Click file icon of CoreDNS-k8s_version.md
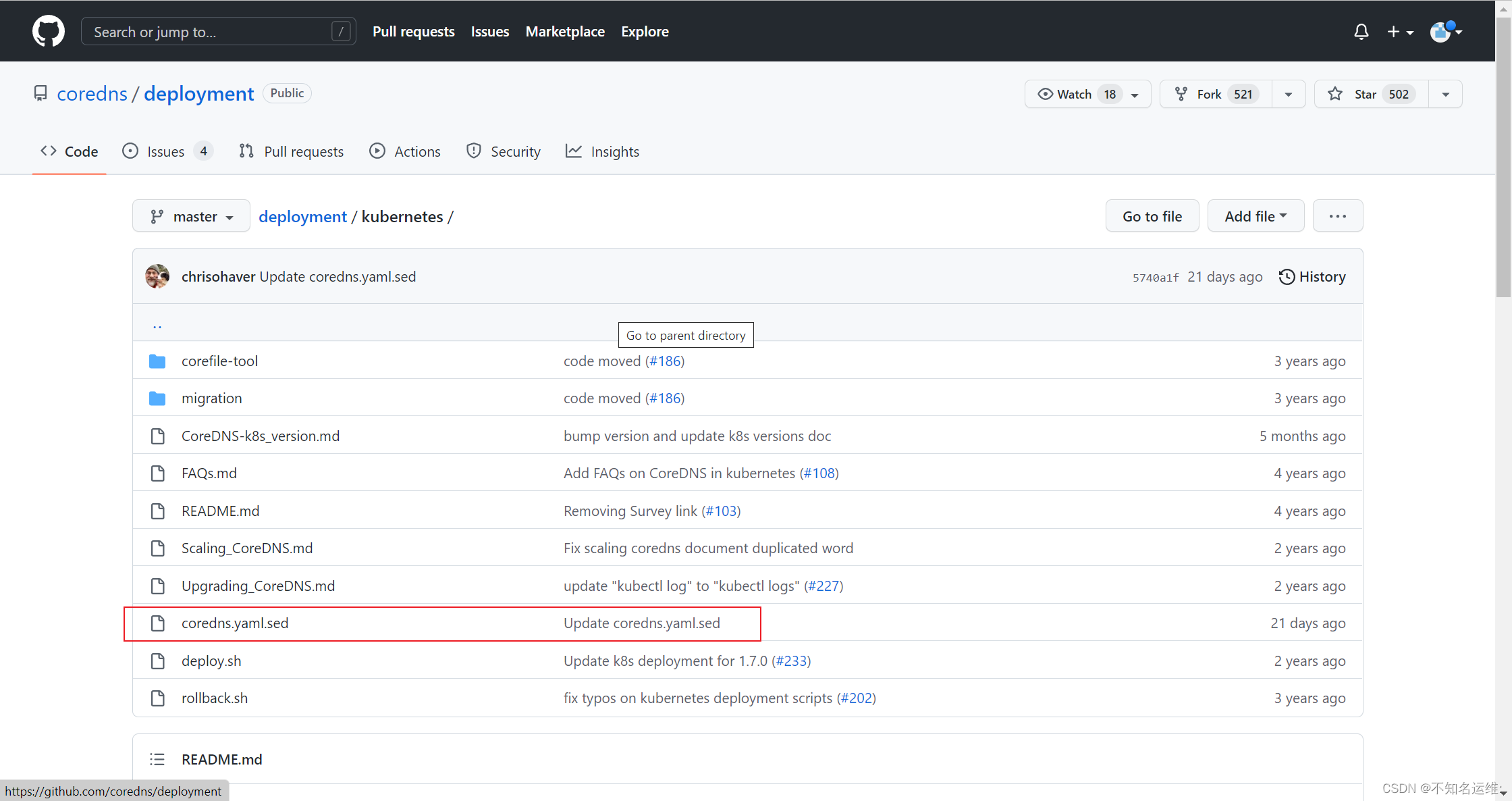The image size is (1512, 801). click(157, 436)
